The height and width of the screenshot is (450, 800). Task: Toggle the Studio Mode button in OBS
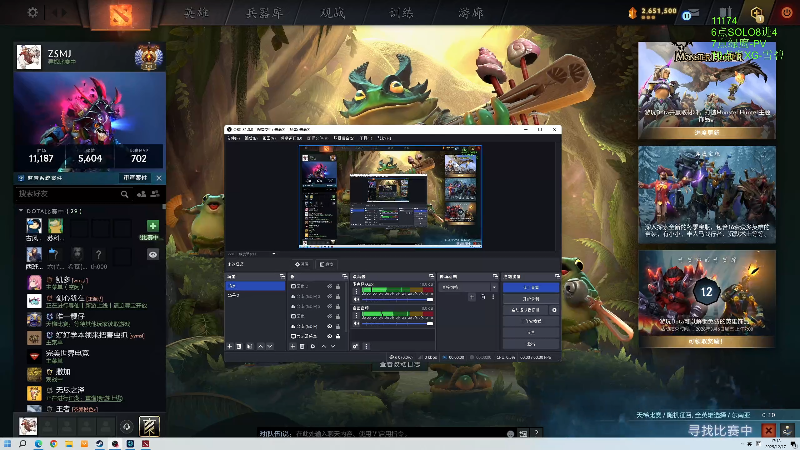pyautogui.click(x=531, y=321)
